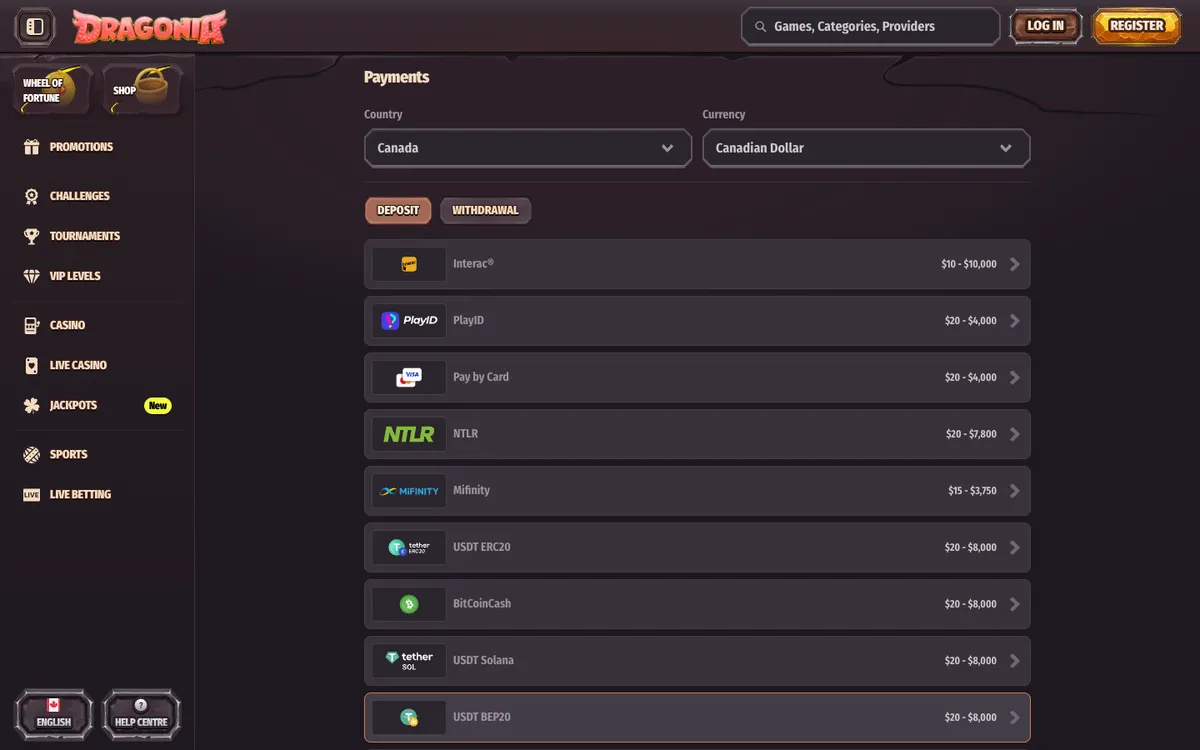Click the Pay by Card label text
This screenshot has height=750, width=1200.
pyautogui.click(x=481, y=377)
